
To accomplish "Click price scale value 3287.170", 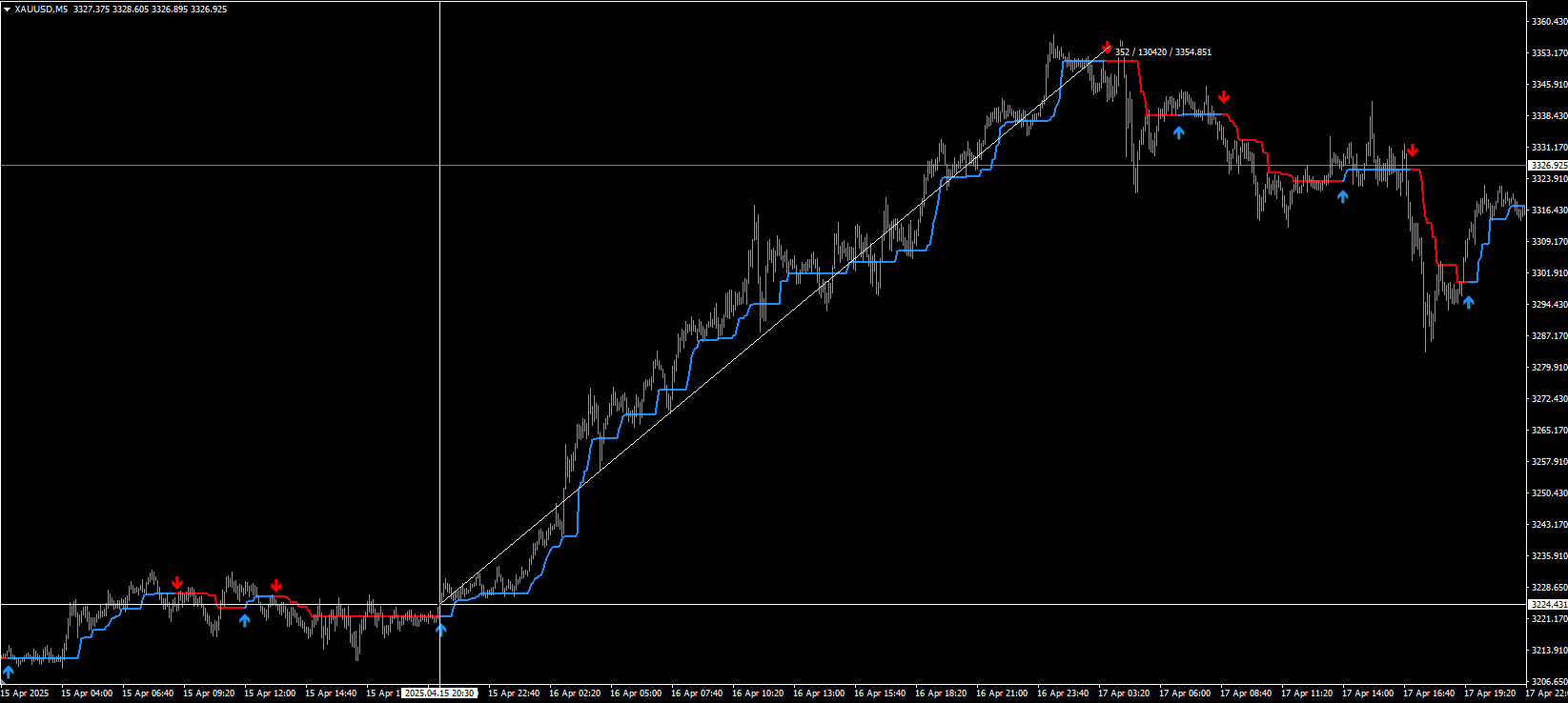I will [1549, 336].
